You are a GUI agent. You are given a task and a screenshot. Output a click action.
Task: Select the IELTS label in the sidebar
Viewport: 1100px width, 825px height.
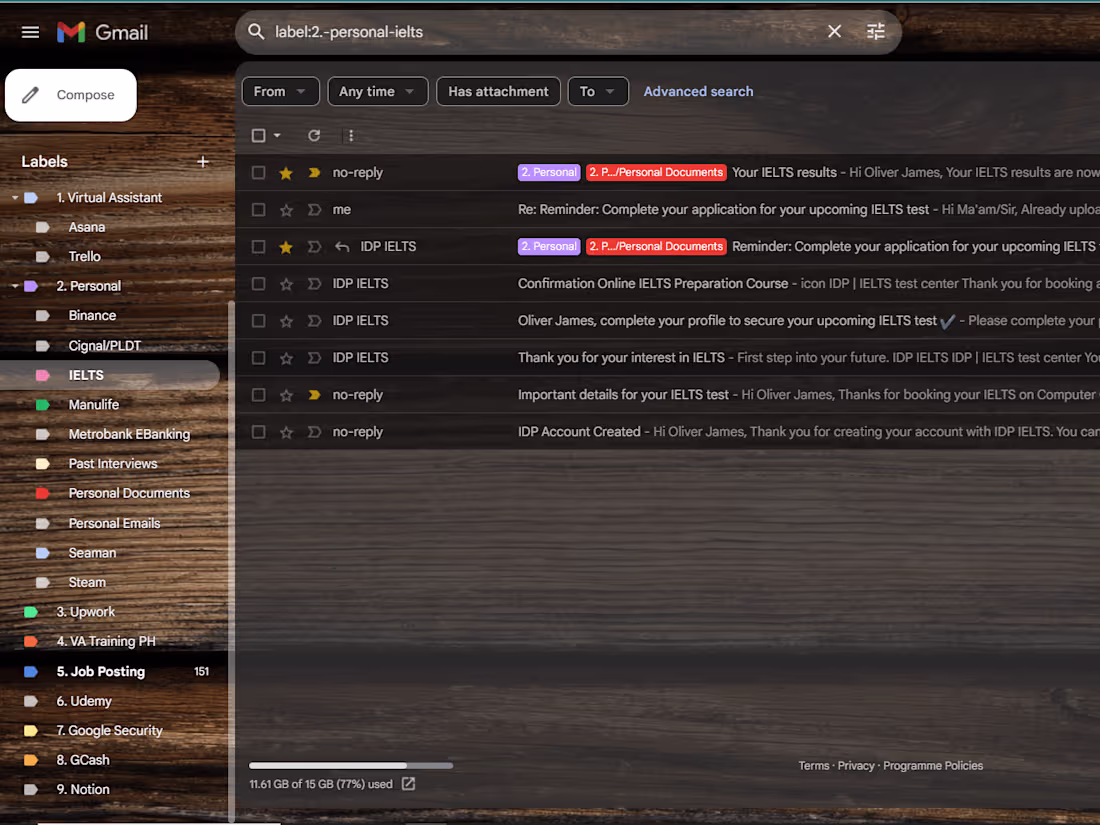coord(87,374)
